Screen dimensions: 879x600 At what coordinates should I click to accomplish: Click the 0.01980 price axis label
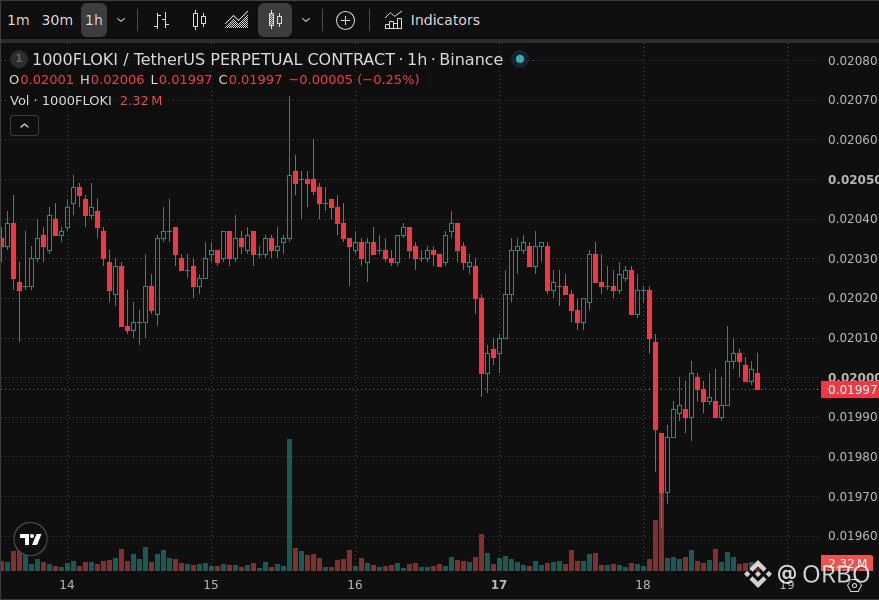pyautogui.click(x=853, y=457)
